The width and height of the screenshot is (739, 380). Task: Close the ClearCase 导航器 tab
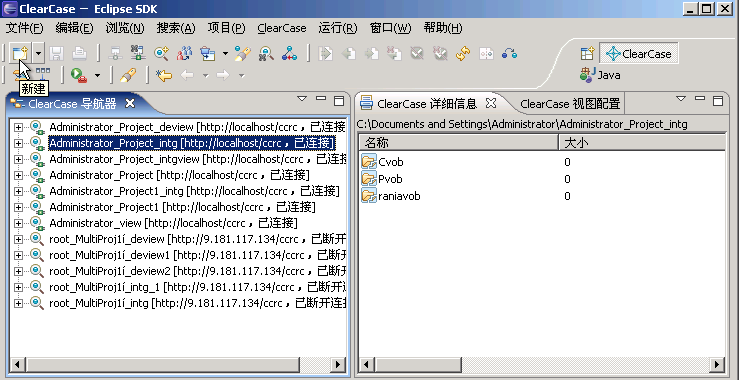point(130,103)
